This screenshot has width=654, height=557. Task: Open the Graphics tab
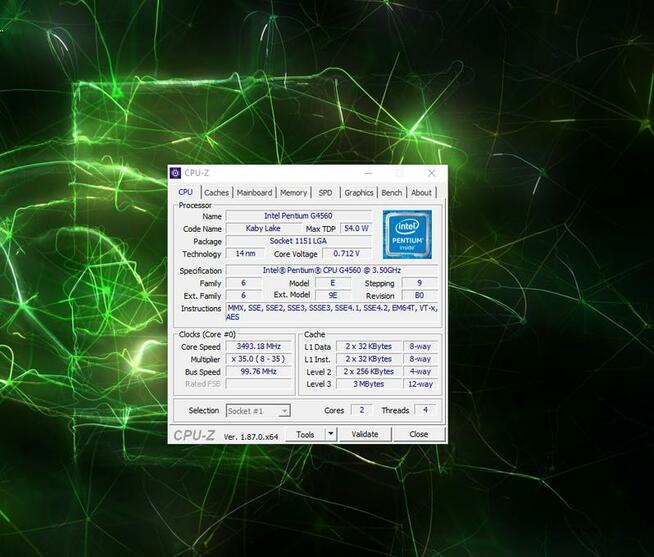[x=359, y=193]
